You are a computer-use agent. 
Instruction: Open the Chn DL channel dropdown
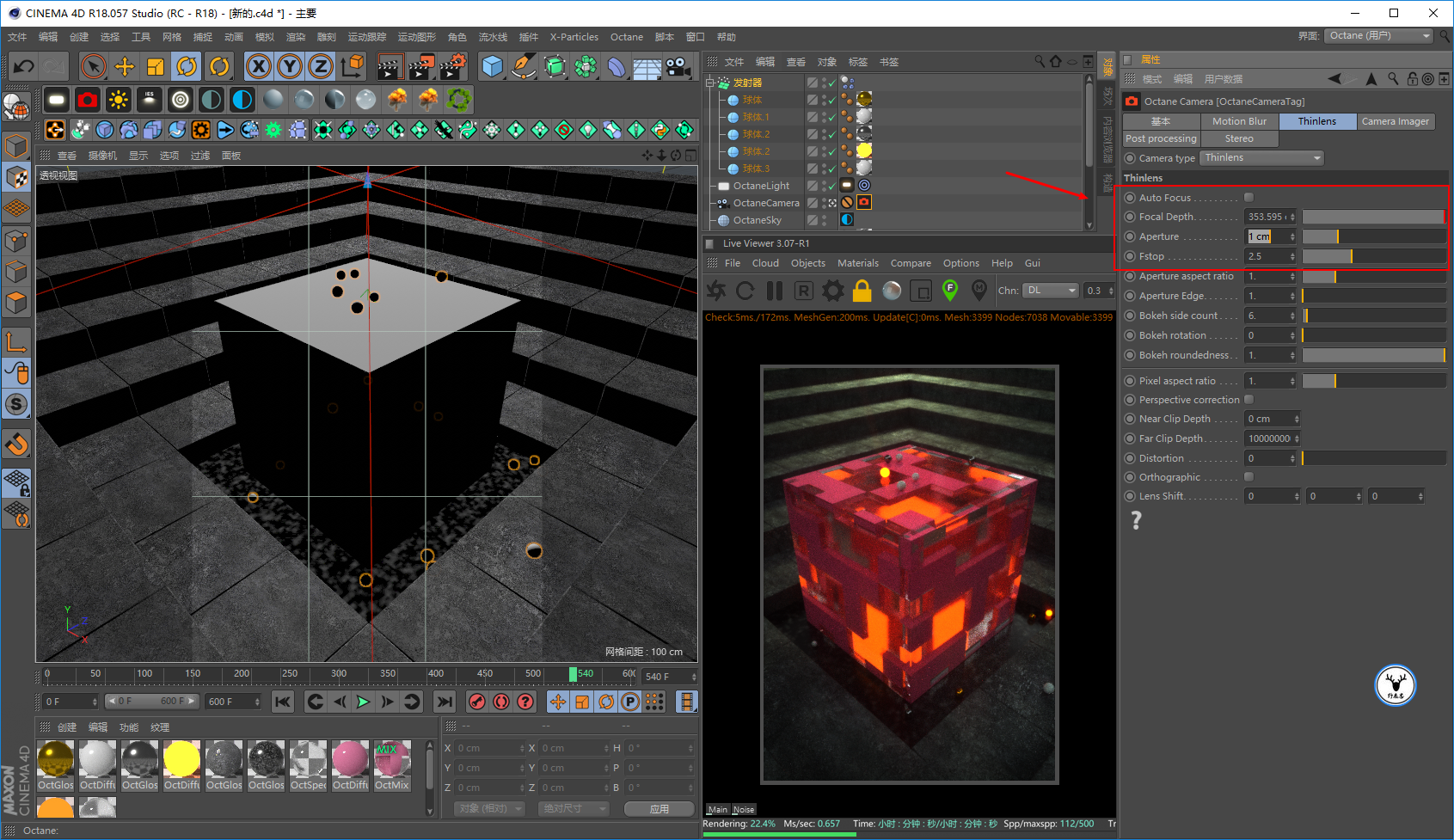(x=1051, y=291)
